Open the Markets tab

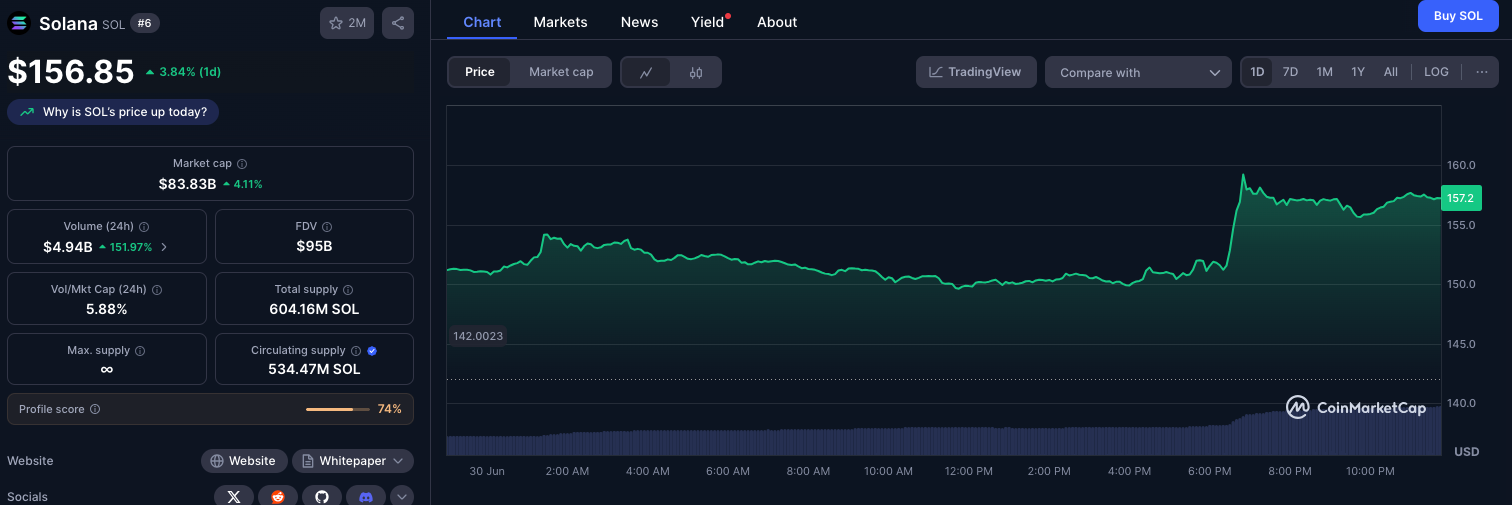(x=560, y=22)
